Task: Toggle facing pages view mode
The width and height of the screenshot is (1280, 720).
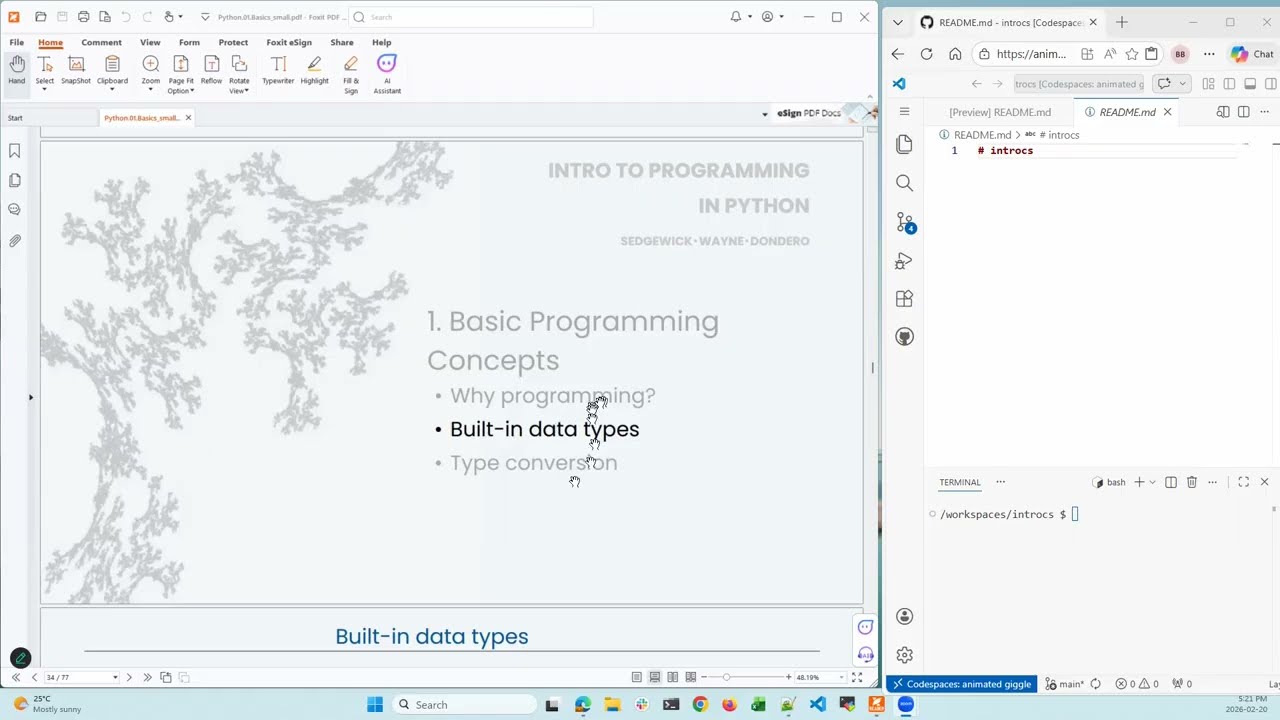Action: pos(673,677)
